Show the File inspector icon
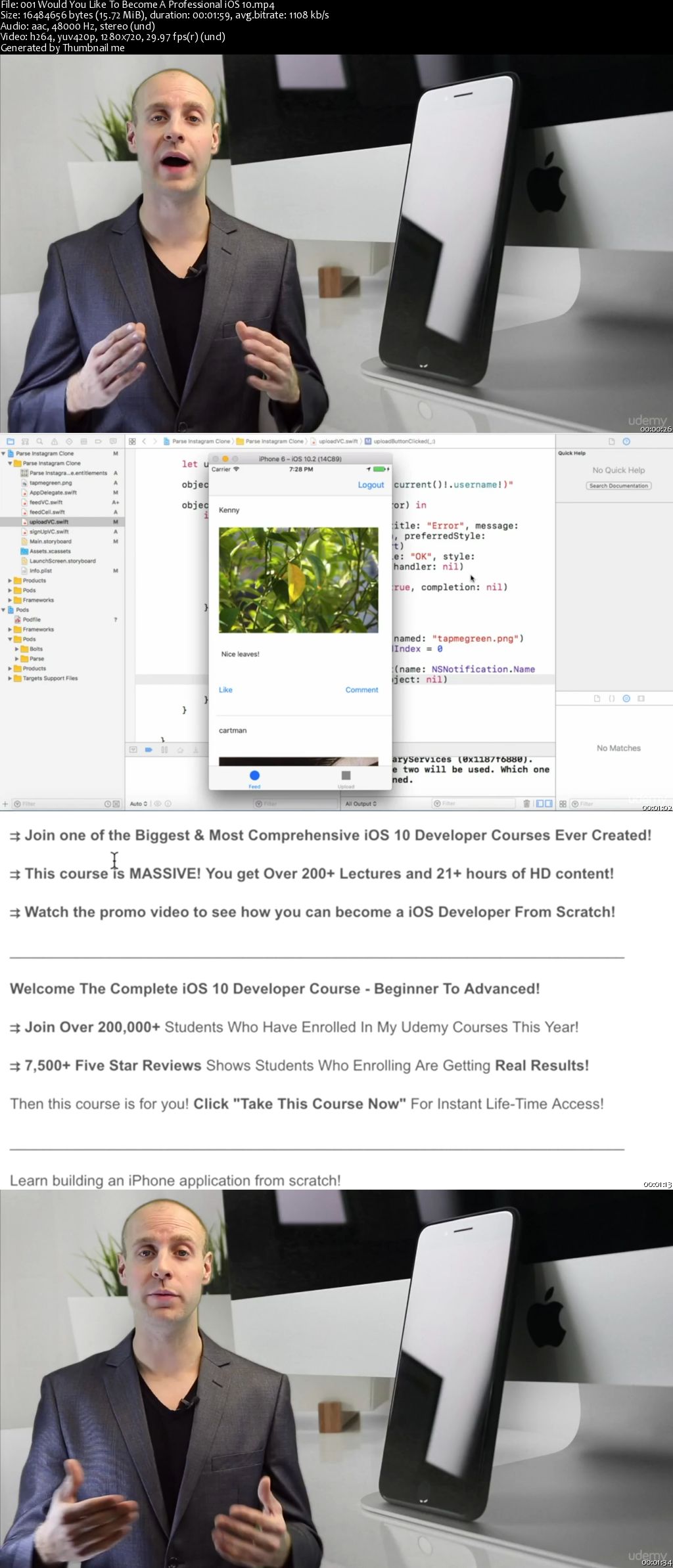 611,441
